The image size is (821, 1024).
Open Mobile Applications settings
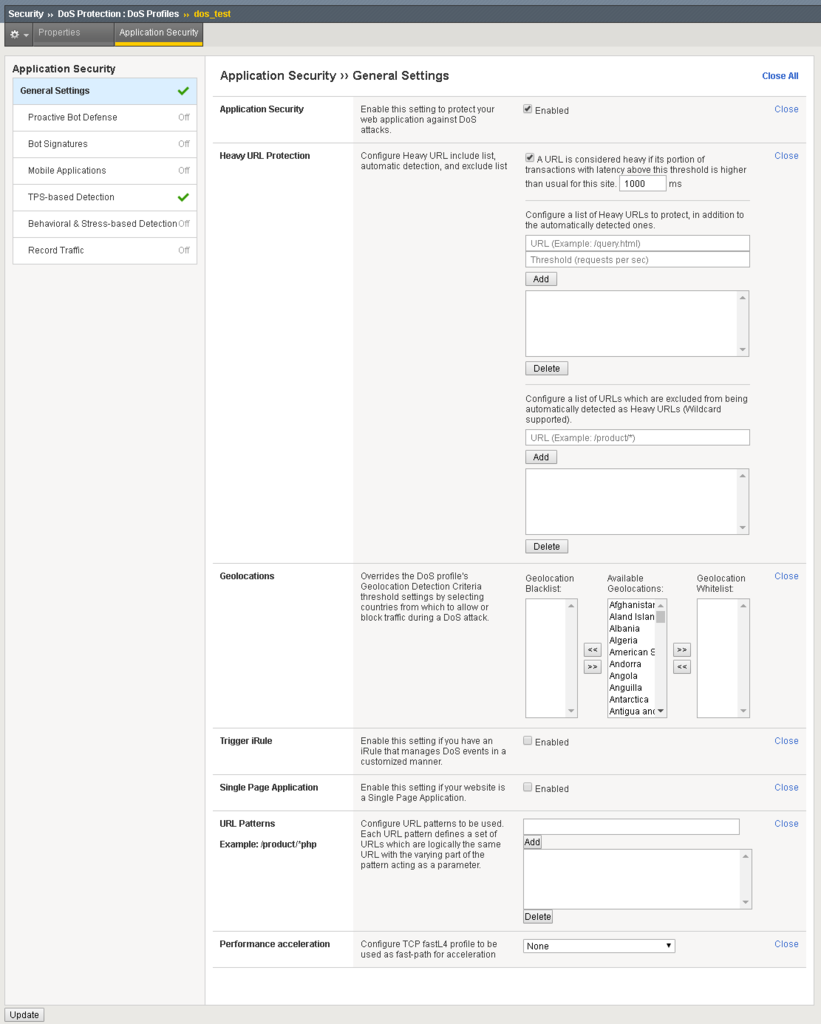coord(105,170)
